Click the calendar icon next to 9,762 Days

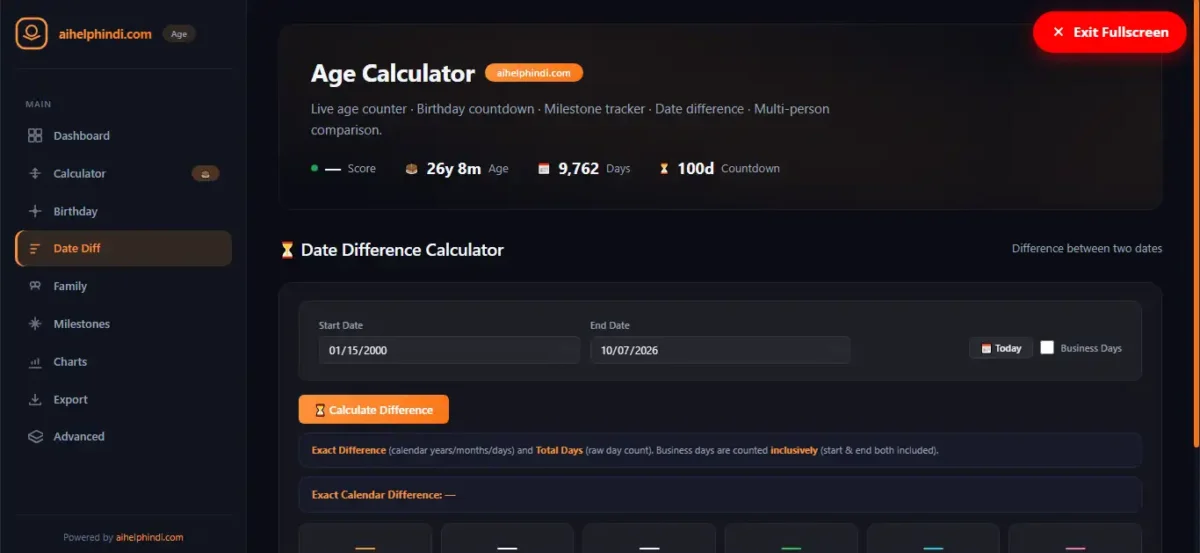pos(544,169)
